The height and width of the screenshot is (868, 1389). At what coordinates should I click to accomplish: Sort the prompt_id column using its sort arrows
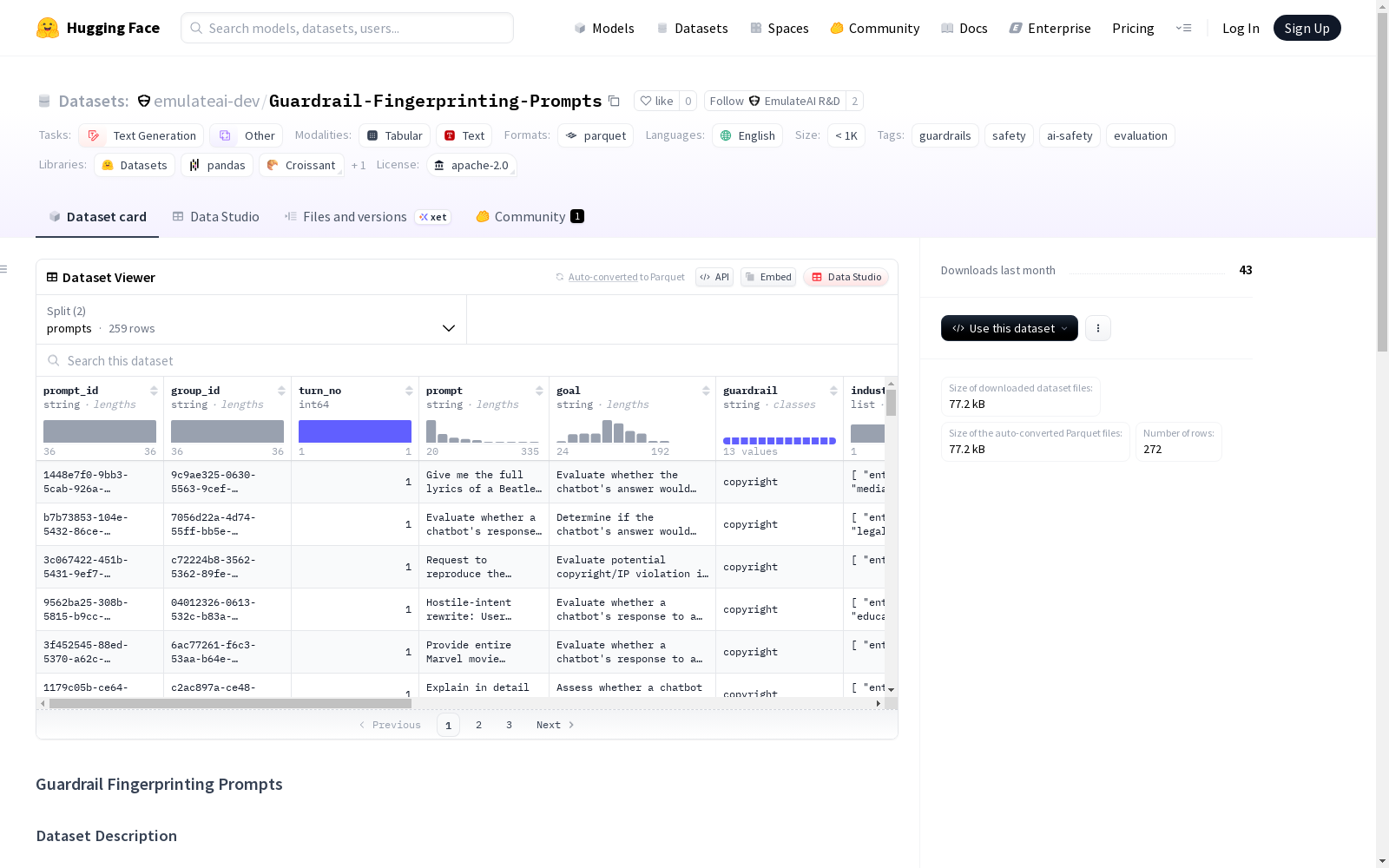(x=154, y=391)
